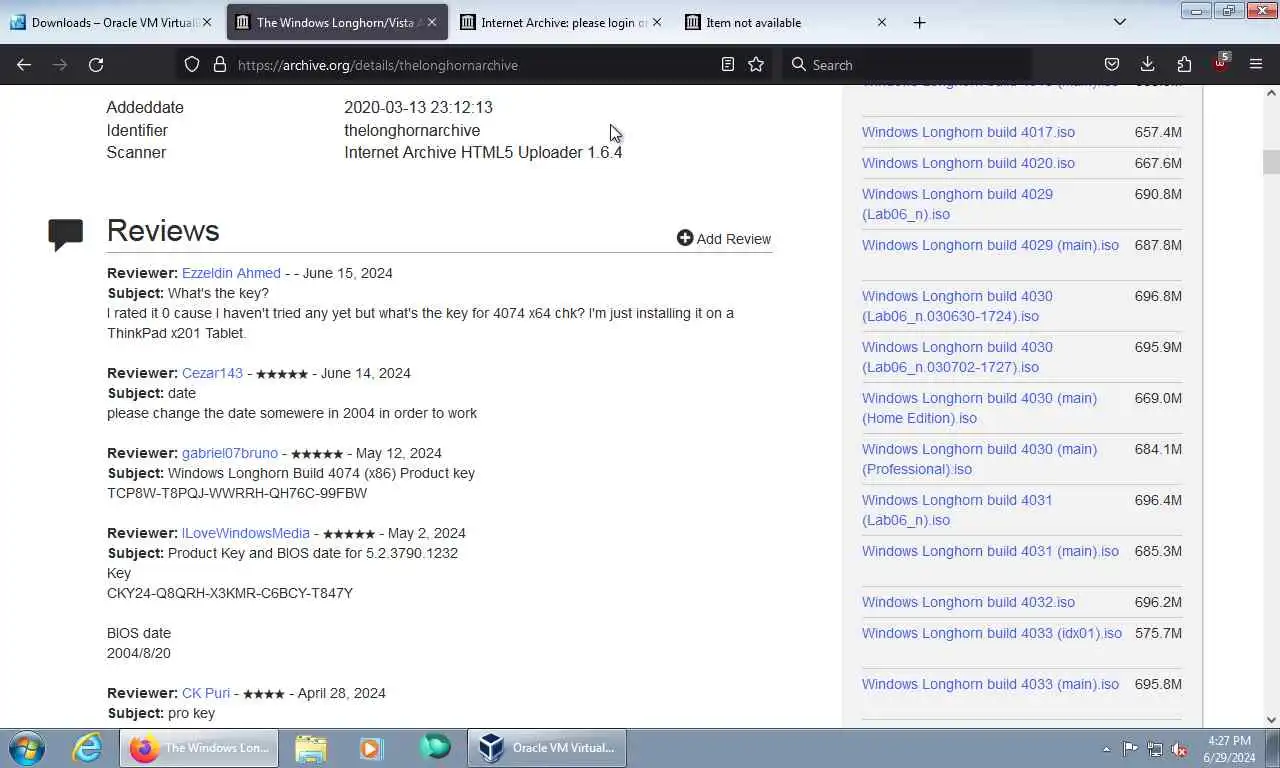Open reviewer ILoveWindowsMedia profile
1280x768 pixels.
pyautogui.click(x=246, y=533)
